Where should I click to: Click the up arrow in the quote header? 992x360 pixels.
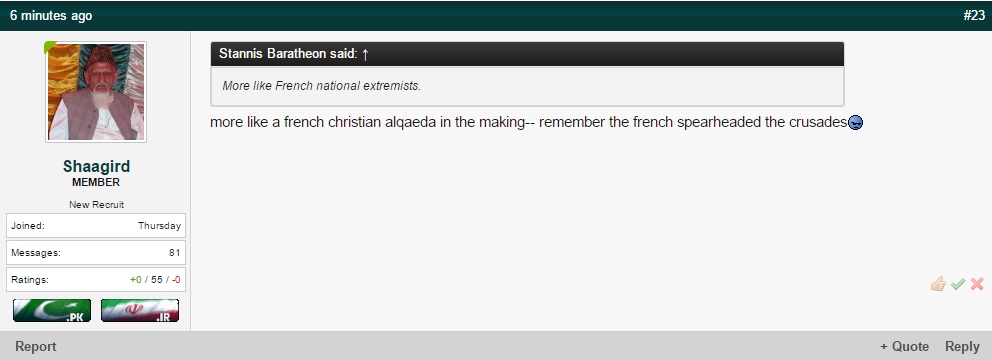click(x=365, y=54)
